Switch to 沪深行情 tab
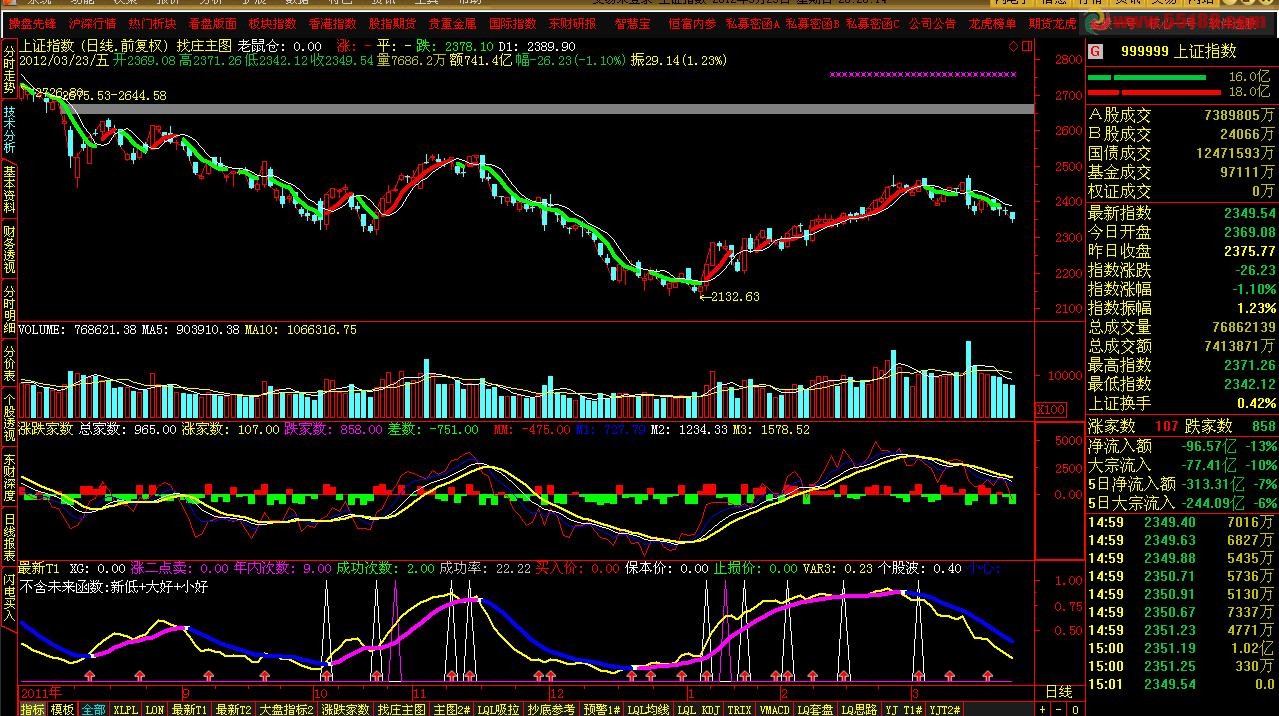 coord(92,23)
